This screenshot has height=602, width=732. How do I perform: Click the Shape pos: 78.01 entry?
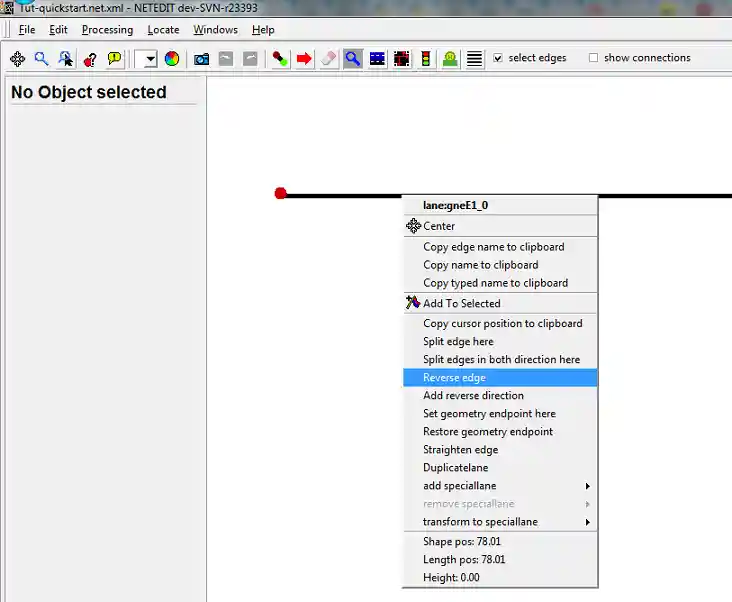[500, 541]
